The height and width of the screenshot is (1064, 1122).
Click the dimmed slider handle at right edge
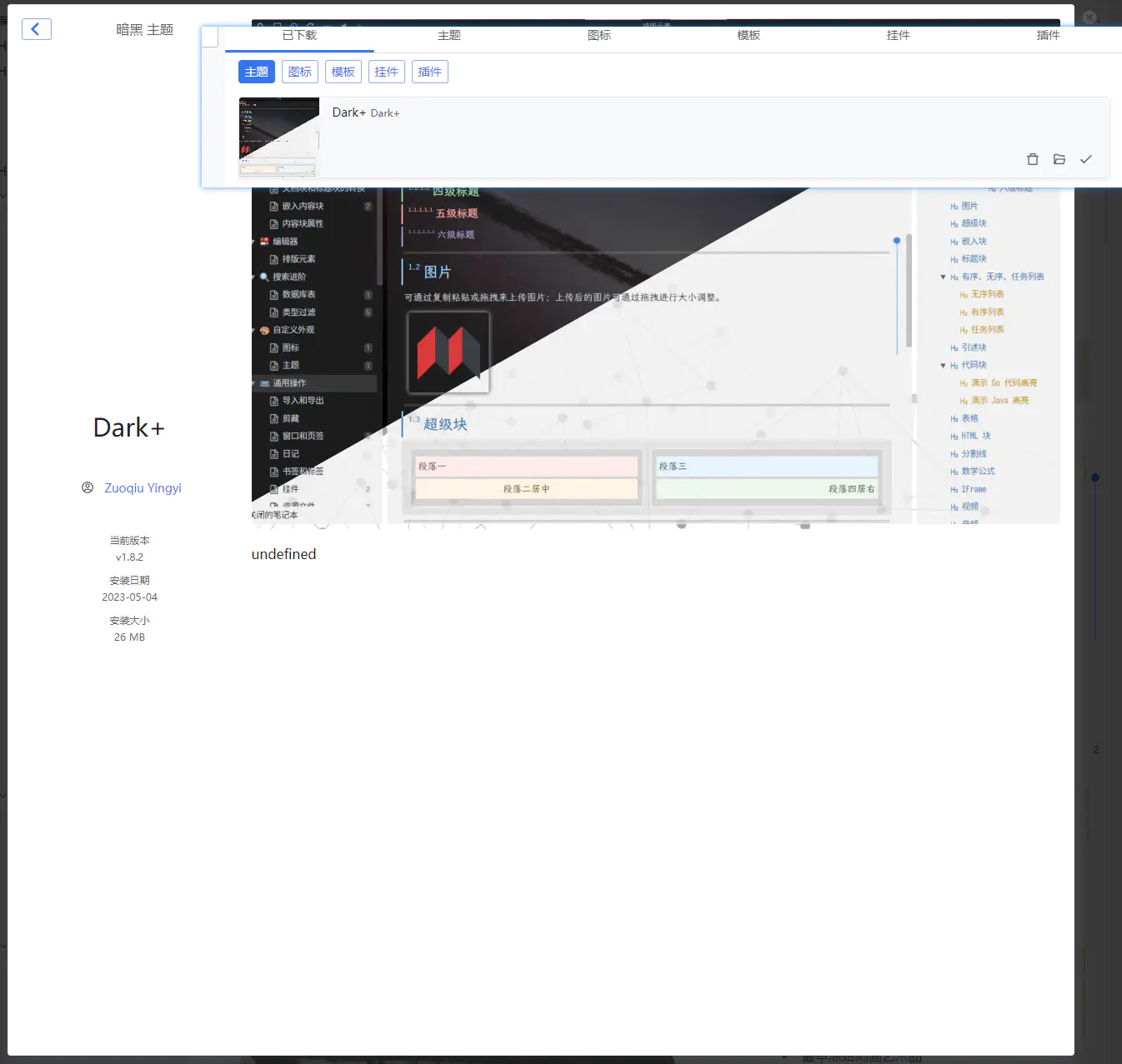coord(1095,477)
